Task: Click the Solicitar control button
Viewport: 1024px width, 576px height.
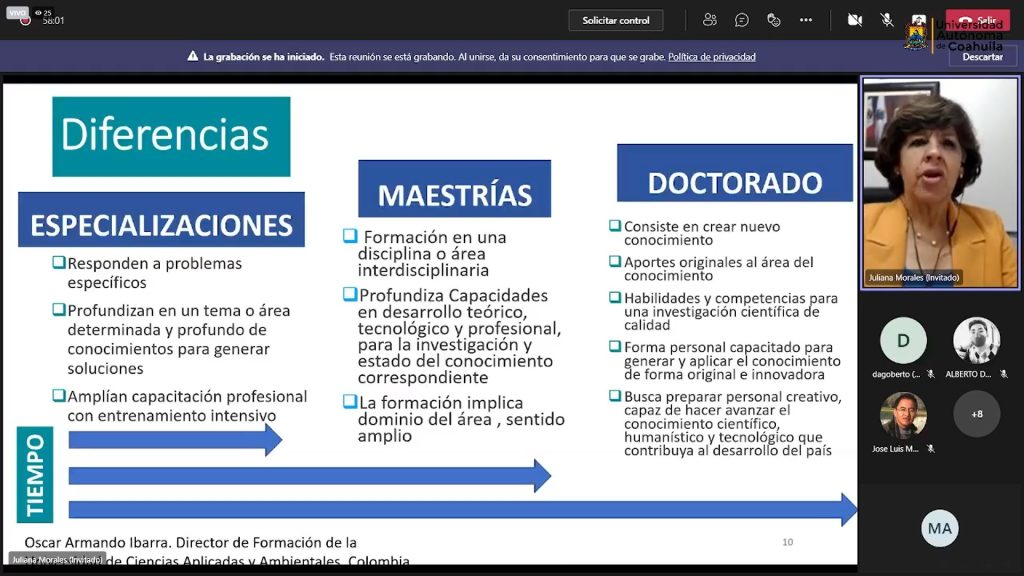Action: click(616, 20)
